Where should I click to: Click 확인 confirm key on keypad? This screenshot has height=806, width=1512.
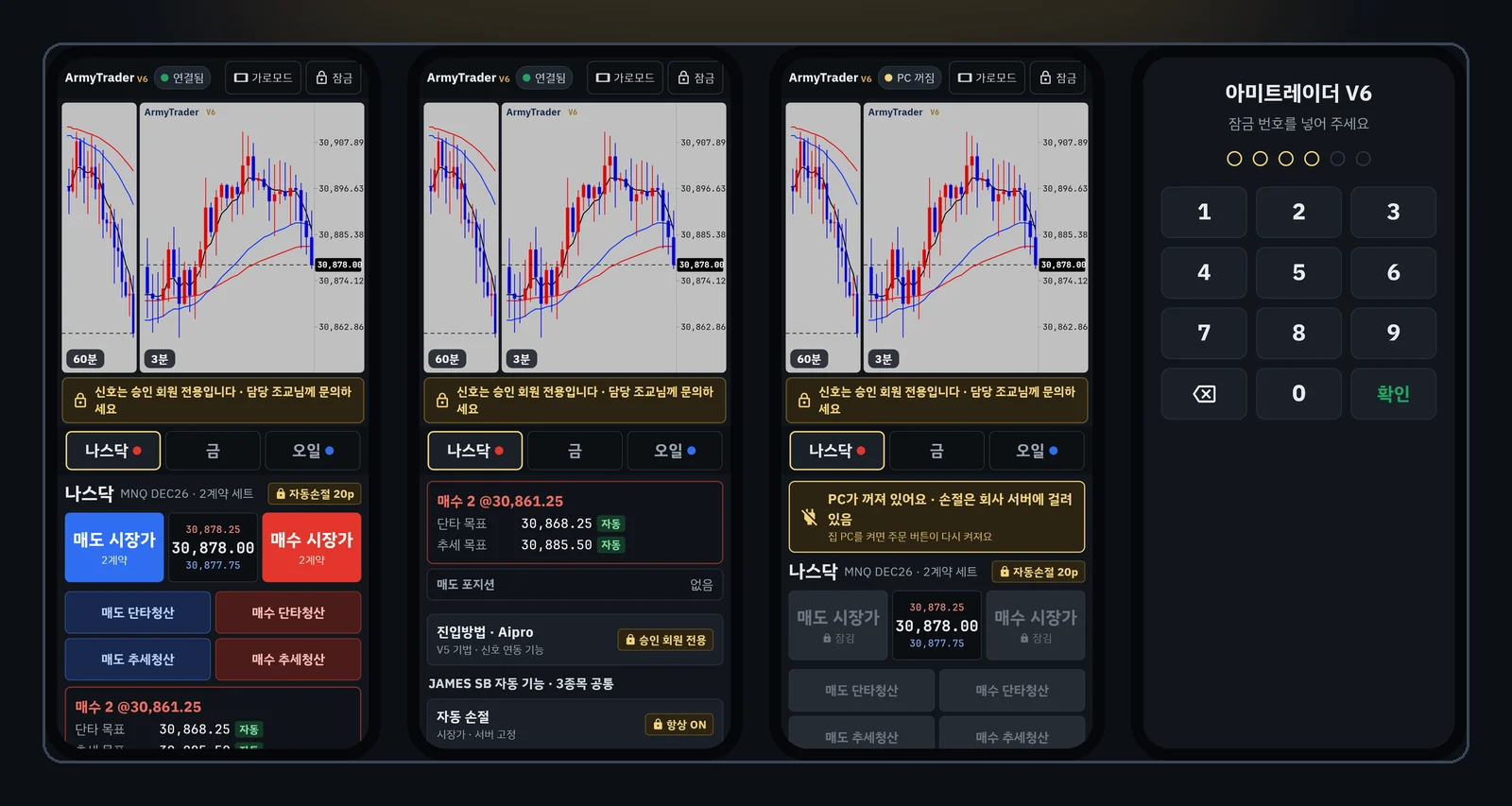tap(1393, 393)
